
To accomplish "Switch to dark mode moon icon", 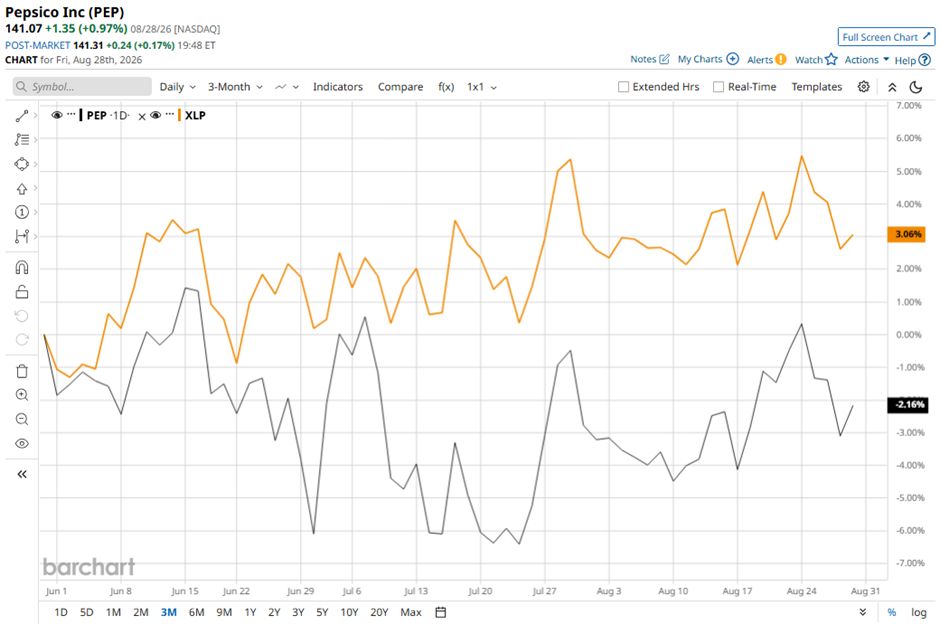I will coord(915,87).
